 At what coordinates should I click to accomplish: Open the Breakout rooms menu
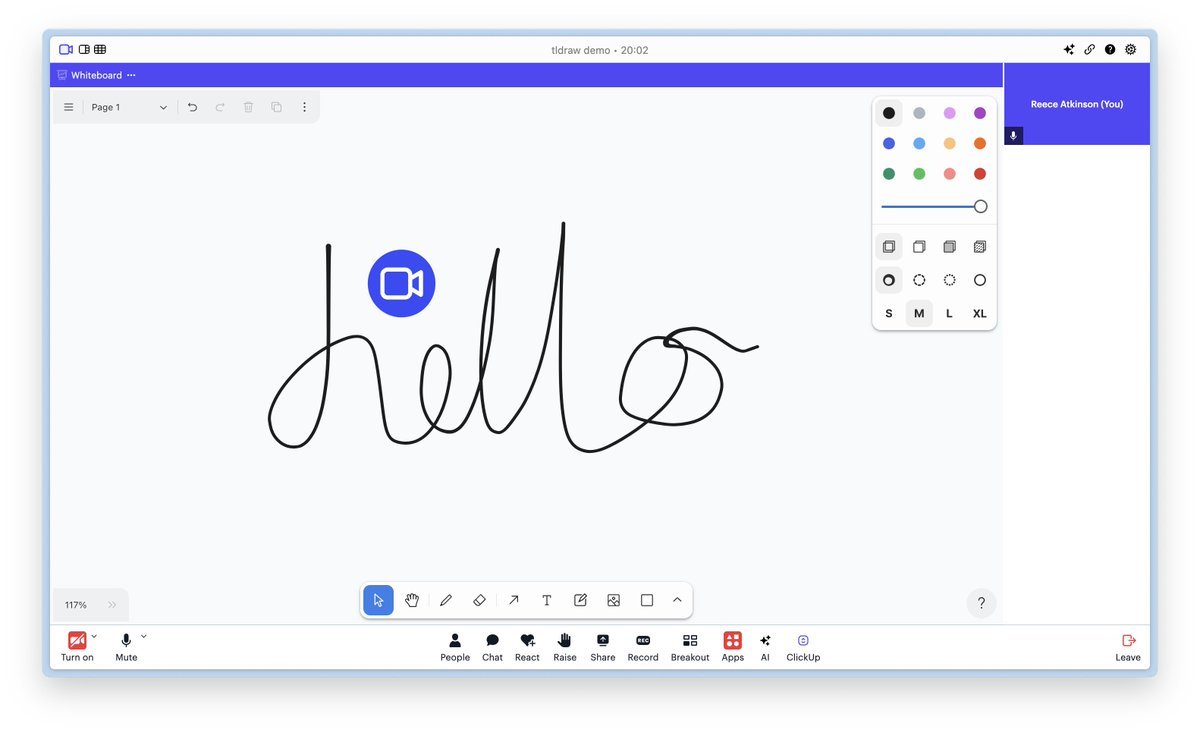pos(690,646)
